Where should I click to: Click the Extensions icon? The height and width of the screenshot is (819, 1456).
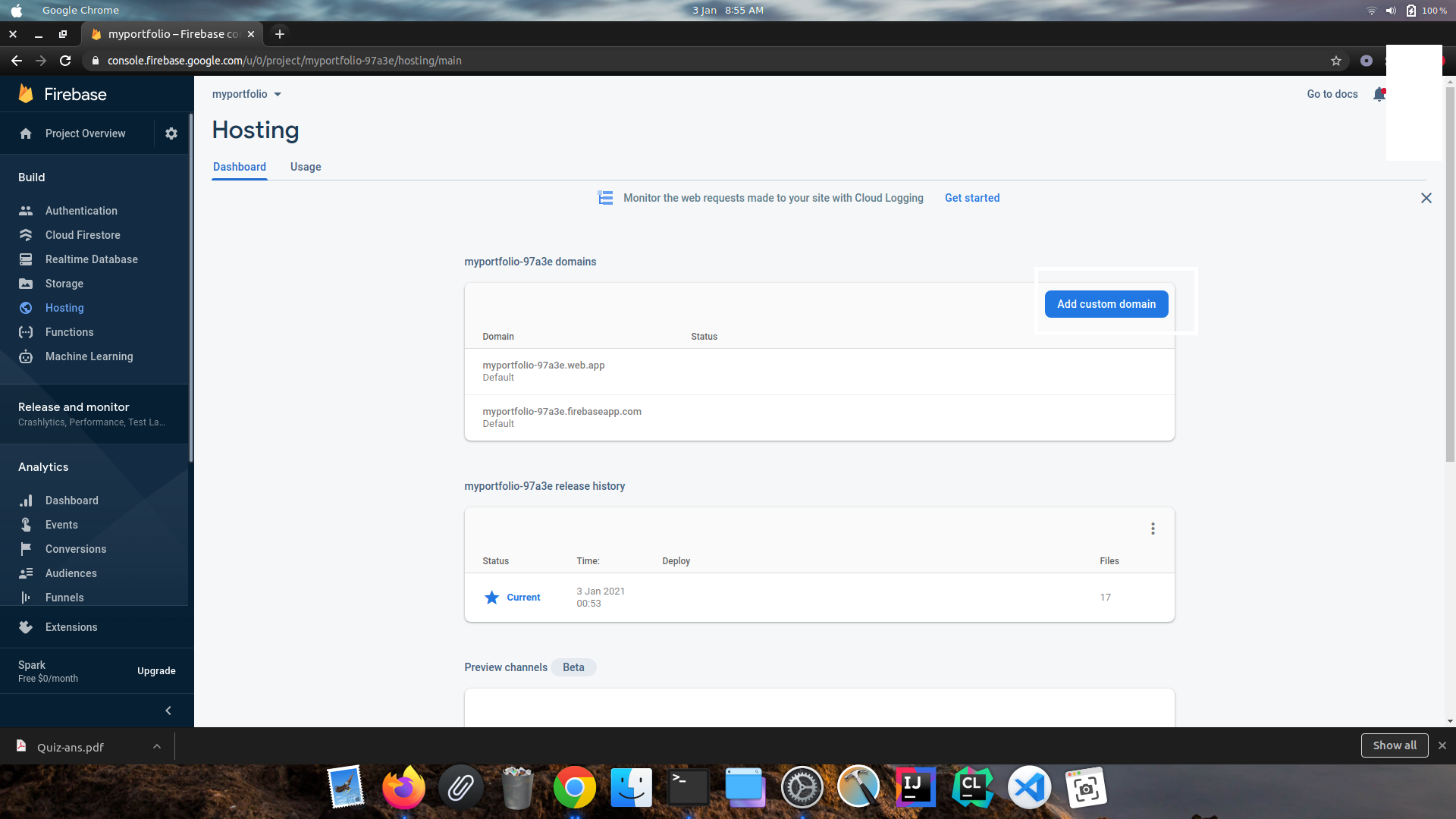pyautogui.click(x=26, y=627)
